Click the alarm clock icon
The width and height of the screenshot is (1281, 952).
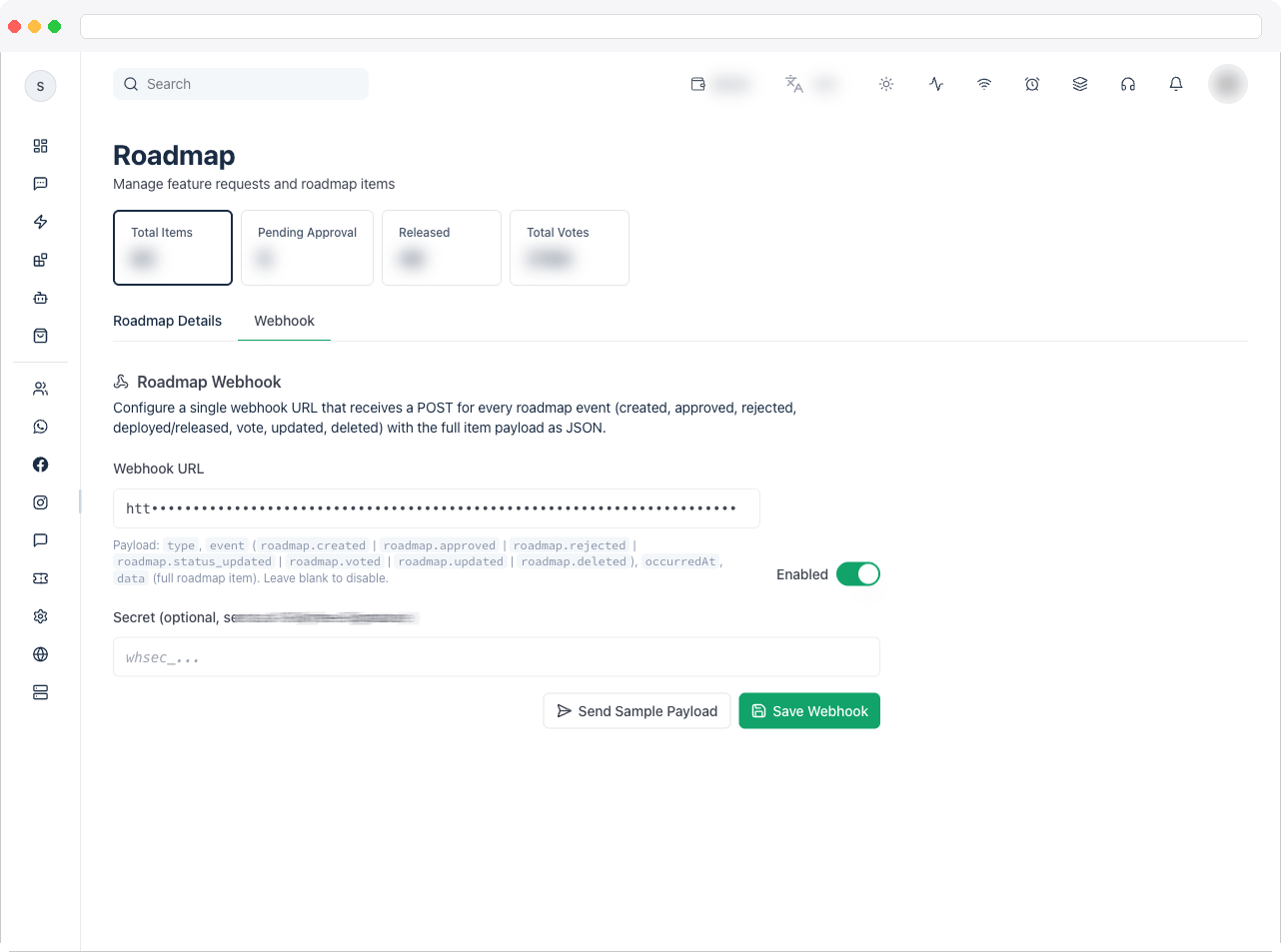pyautogui.click(x=1032, y=84)
